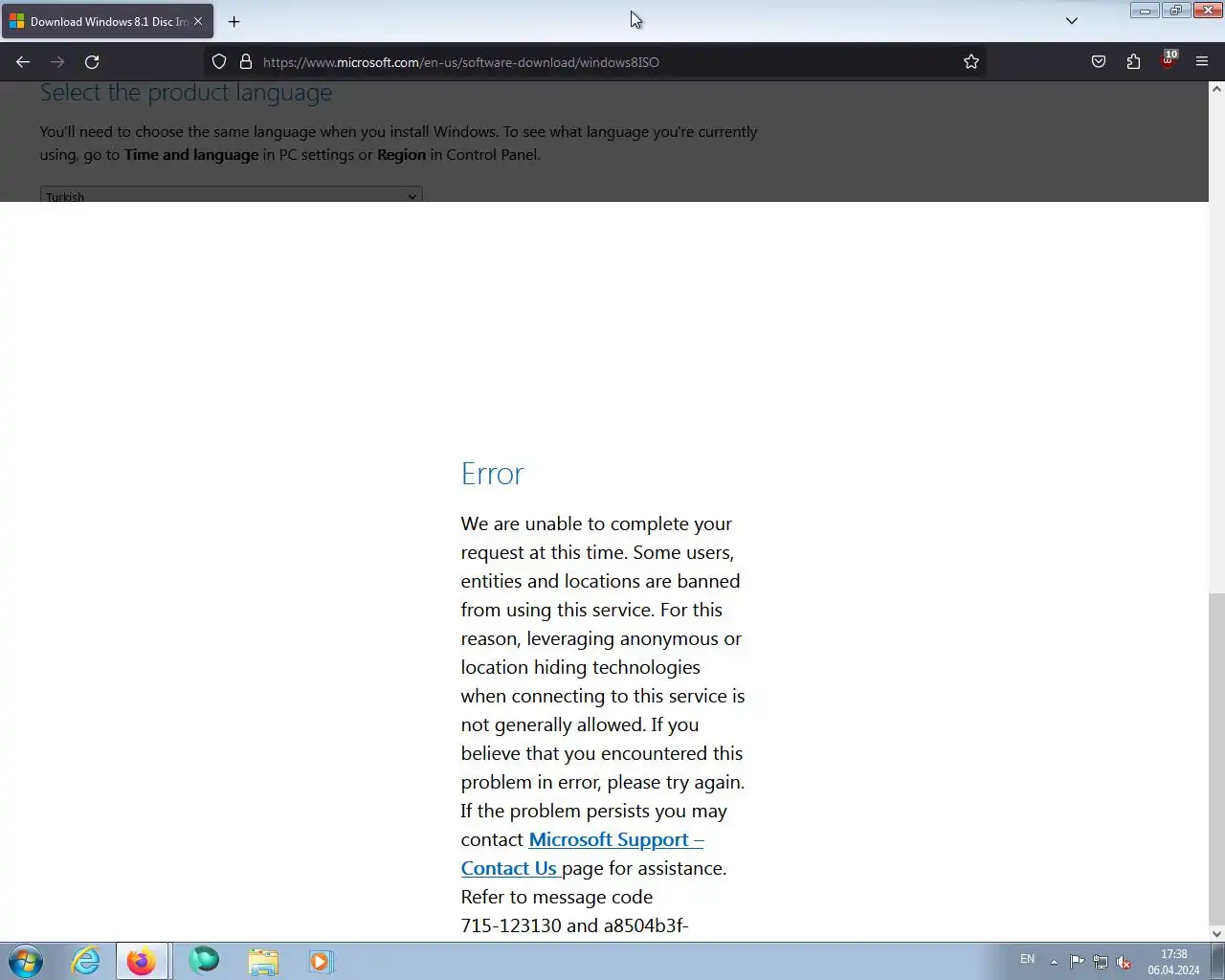
Task: Click the message code 715-123130 text
Action: click(511, 925)
